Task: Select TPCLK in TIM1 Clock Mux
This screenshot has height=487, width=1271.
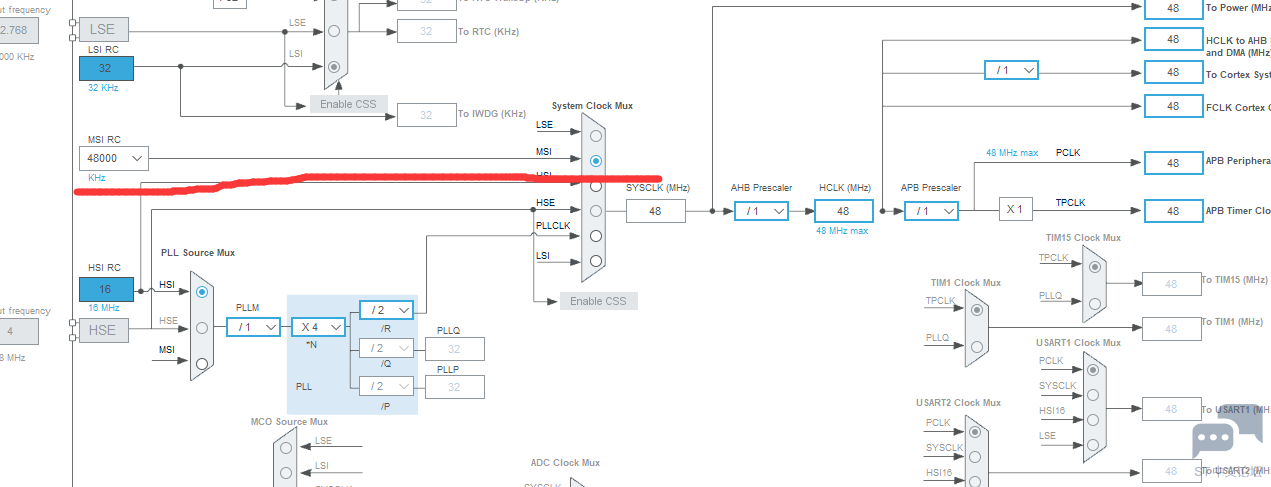Action: (976, 309)
